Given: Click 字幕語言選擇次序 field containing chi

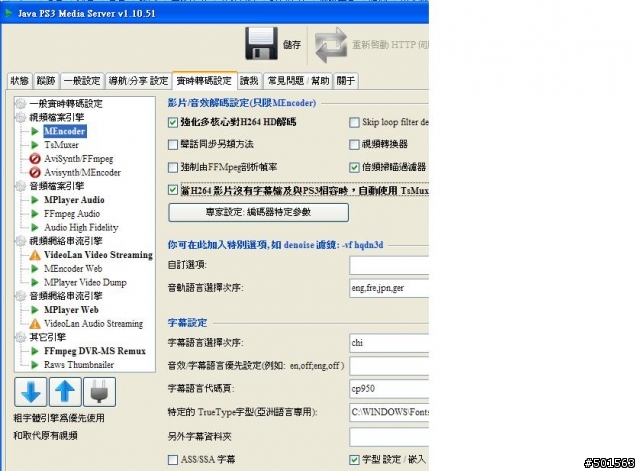Looking at the screenshot, I should point(389,343).
